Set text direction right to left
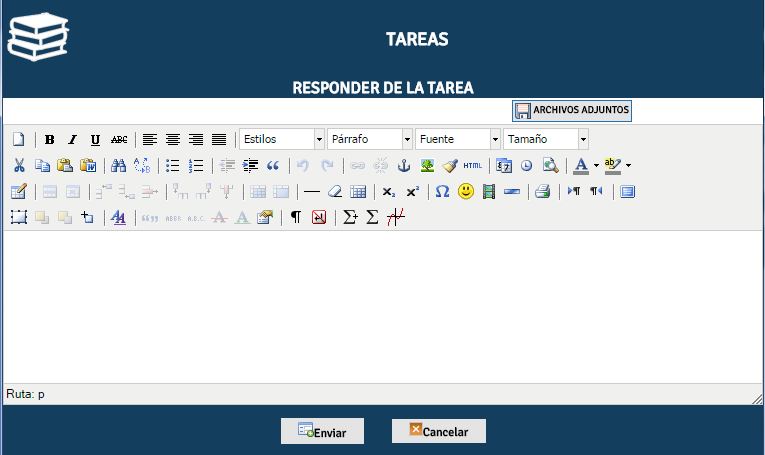This screenshot has width=765, height=455. [596, 191]
